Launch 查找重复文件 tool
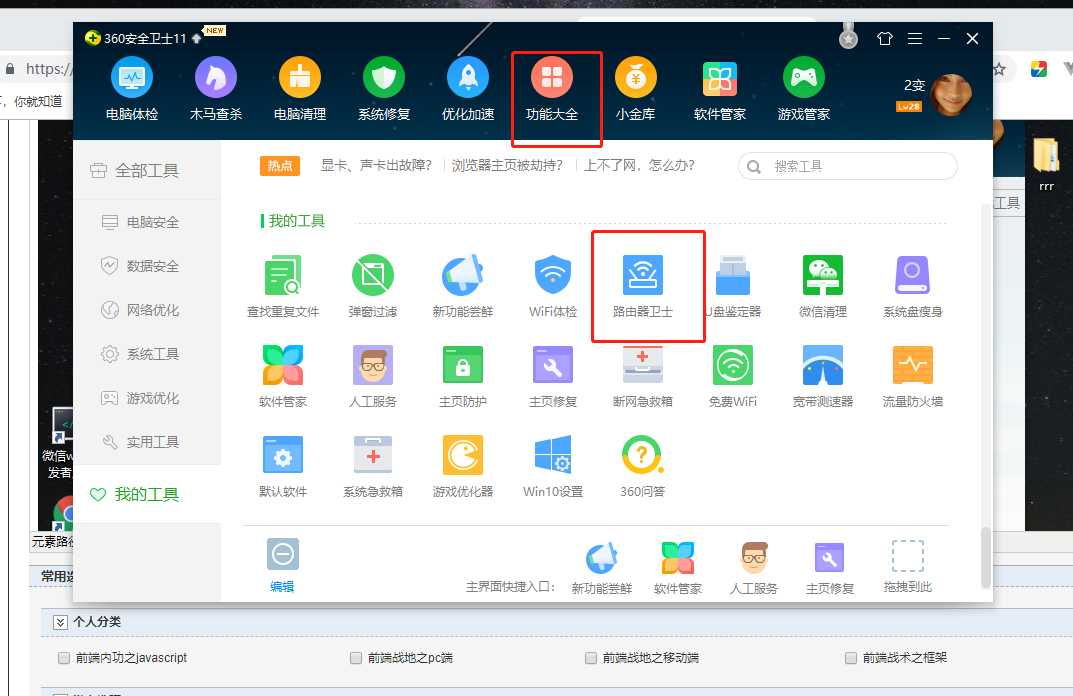The width and height of the screenshot is (1073, 696). point(283,286)
